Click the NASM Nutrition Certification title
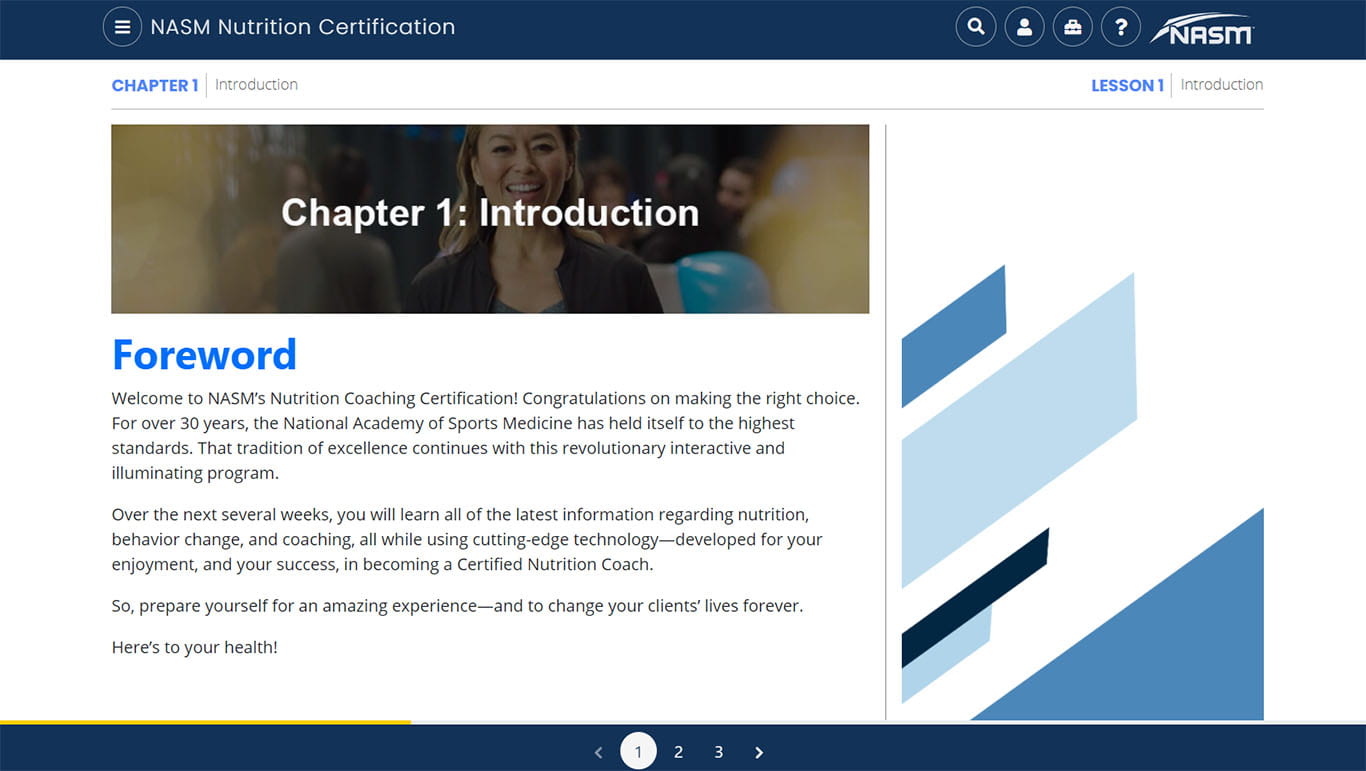This screenshot has height=771, width=1366. (x=302, y=27)
